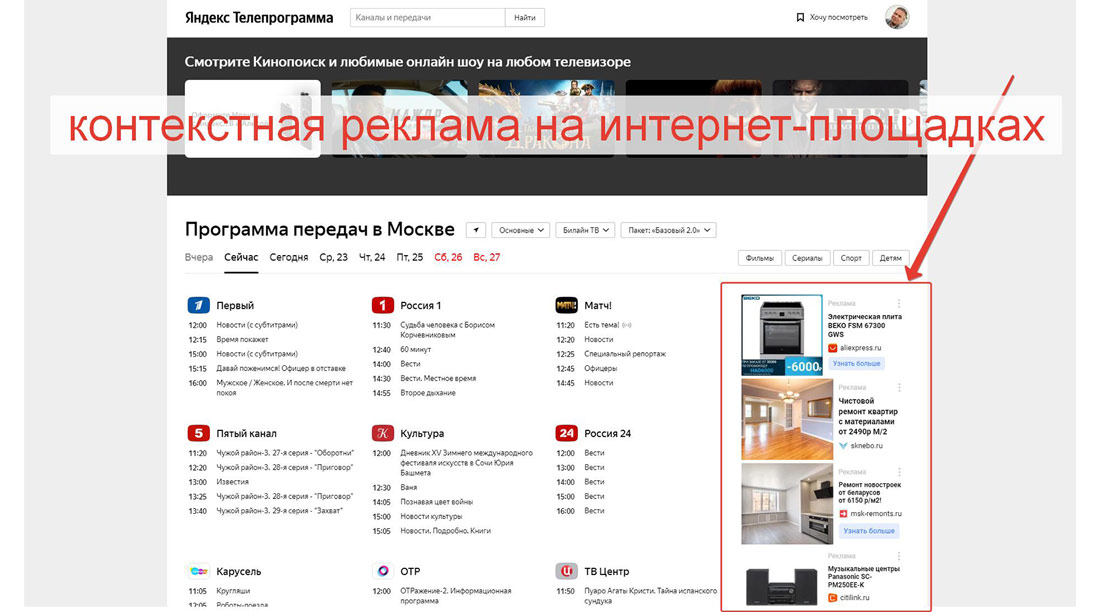Open the options menu on the msk-remonts ad
The width and height of the screenshot is (1100, 612).
point(899,472)
